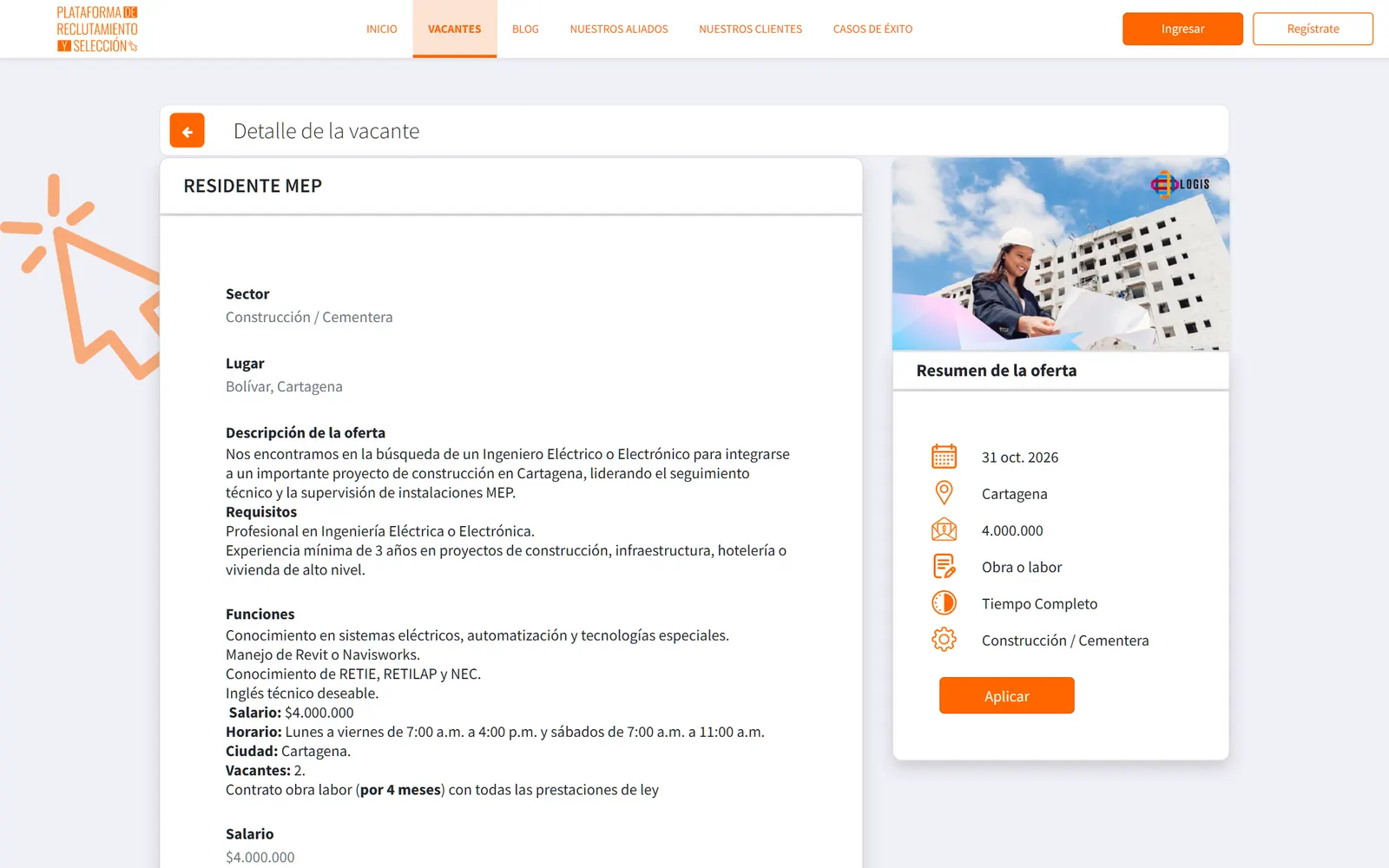Screen dimensions: 1389x868
Task: Click 'Construcción / Cementera' under Sector
Action: pos(309,317)
